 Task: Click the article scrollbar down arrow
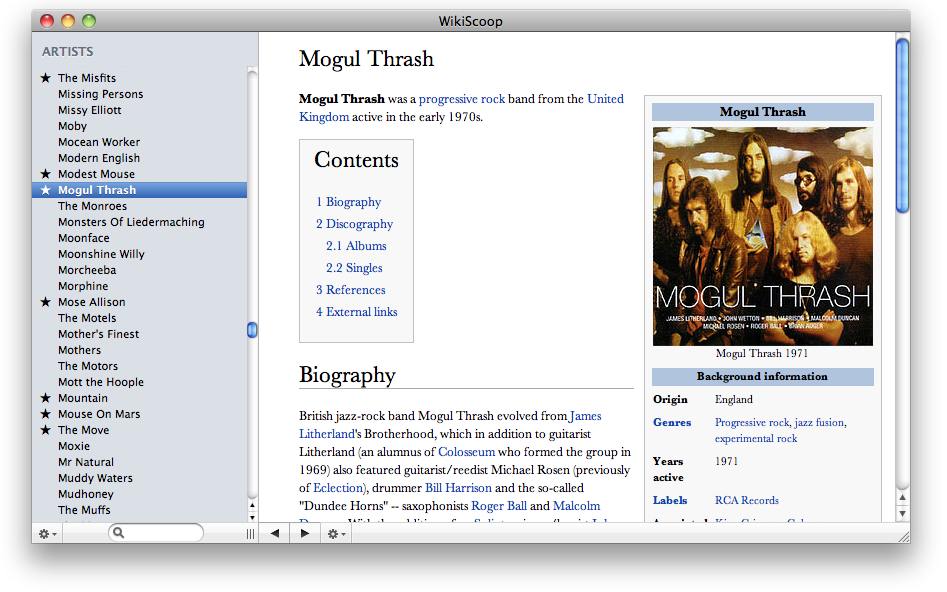pyautogui.click(x=902, y=513)
